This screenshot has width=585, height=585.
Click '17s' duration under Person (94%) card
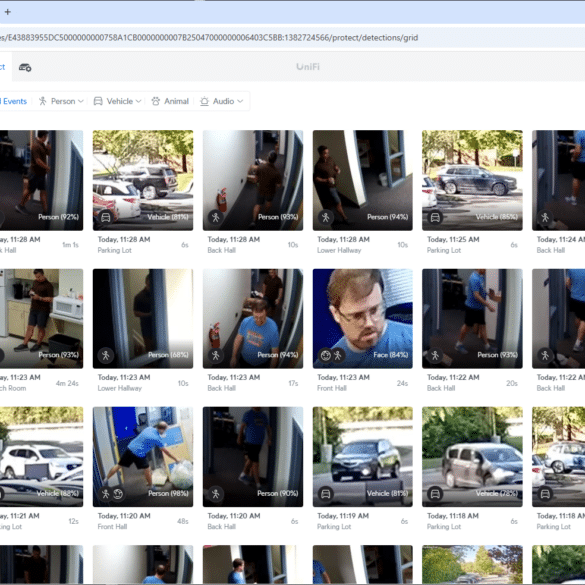click(293, 383)
